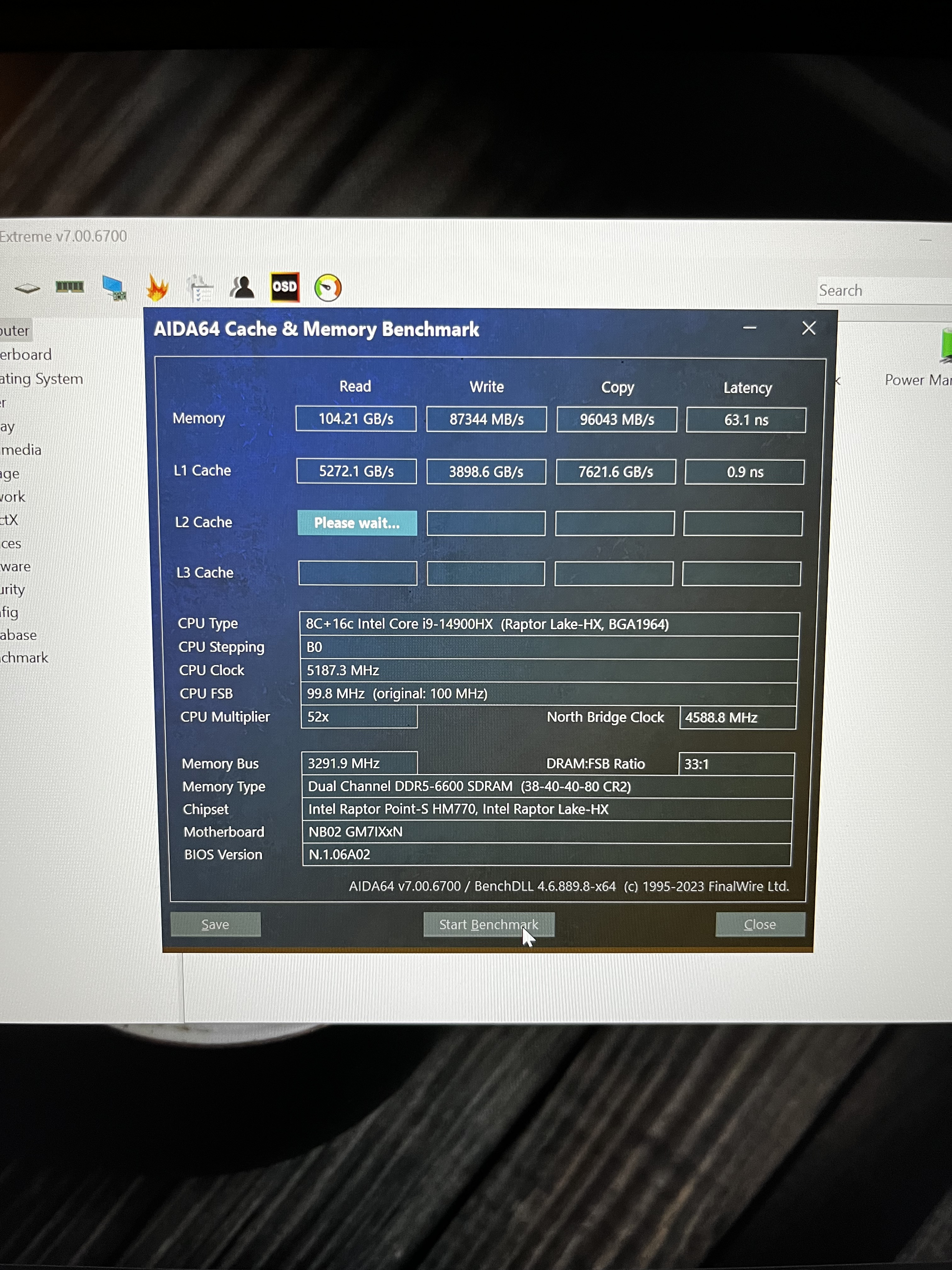952x1270 pixels.
Task: Click the CPU Clock 5187.3 MHz field
Action: click(549, 671)
